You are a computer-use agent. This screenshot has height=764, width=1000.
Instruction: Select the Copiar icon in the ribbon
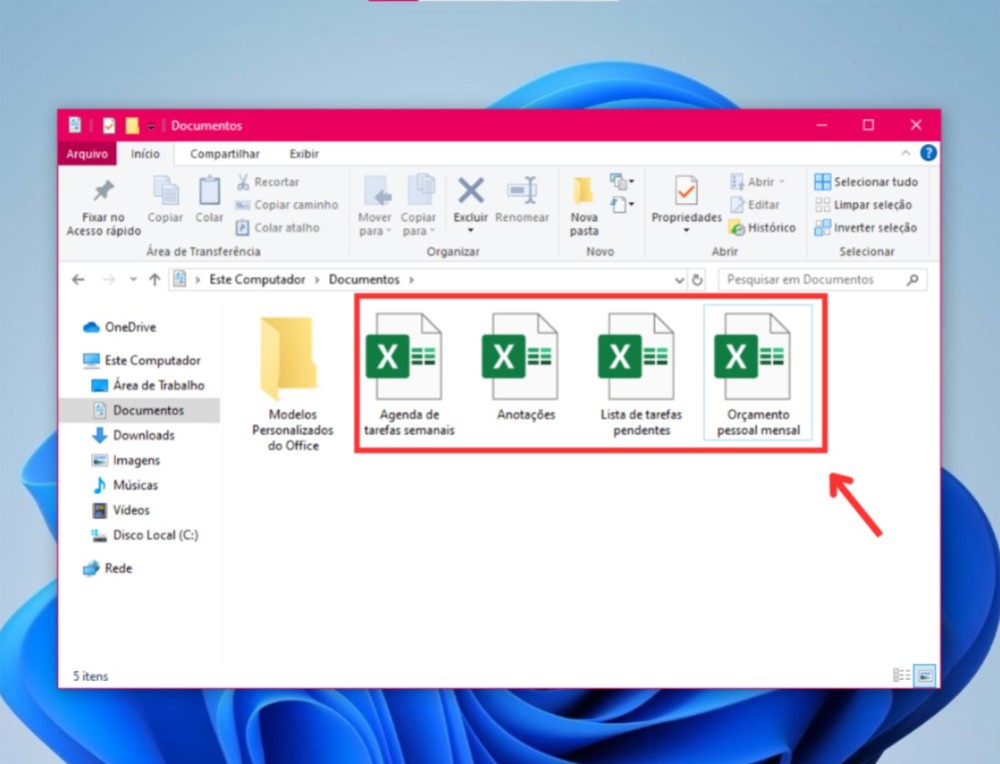[164, 193]
